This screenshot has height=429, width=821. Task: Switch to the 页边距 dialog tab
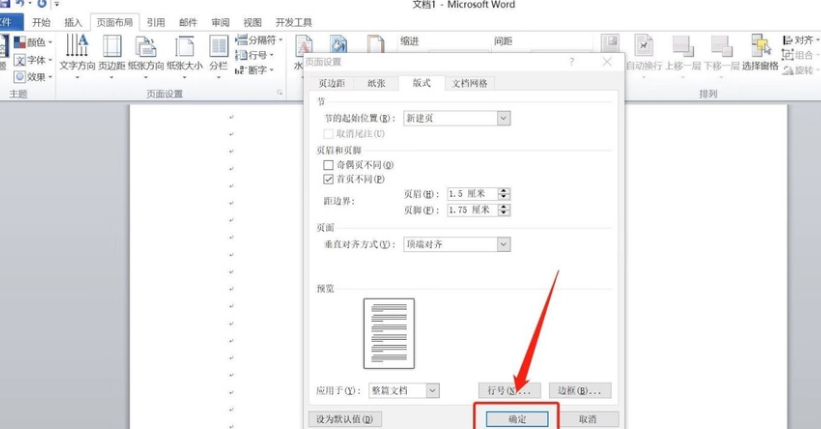(x=331, y=83)
